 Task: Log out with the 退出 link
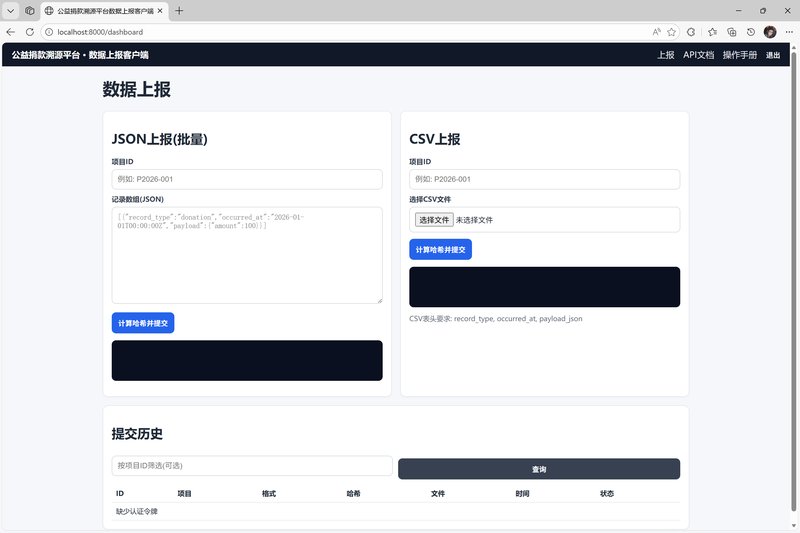pos(772,55)
